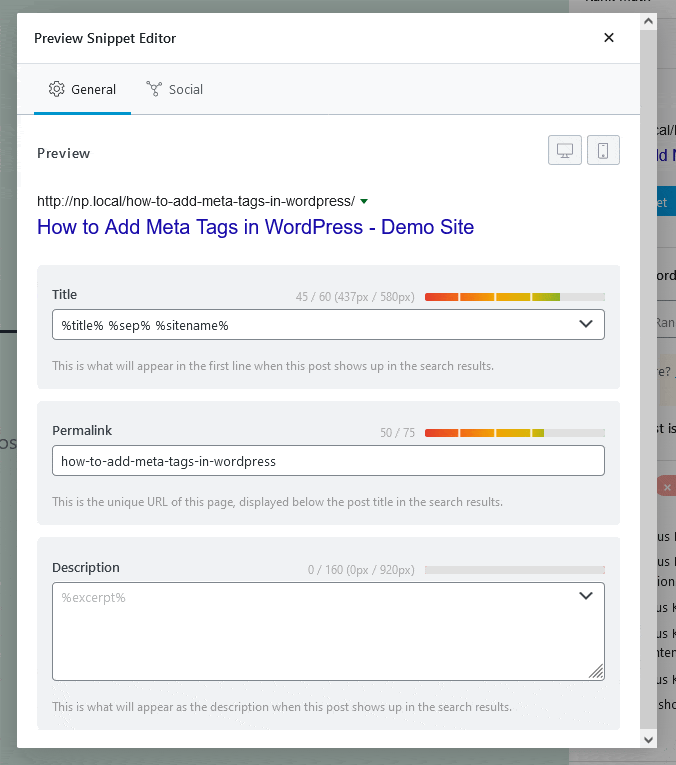Click the textarea resize handle in Description
The image size is (676, 765).
tap(596, 672)
